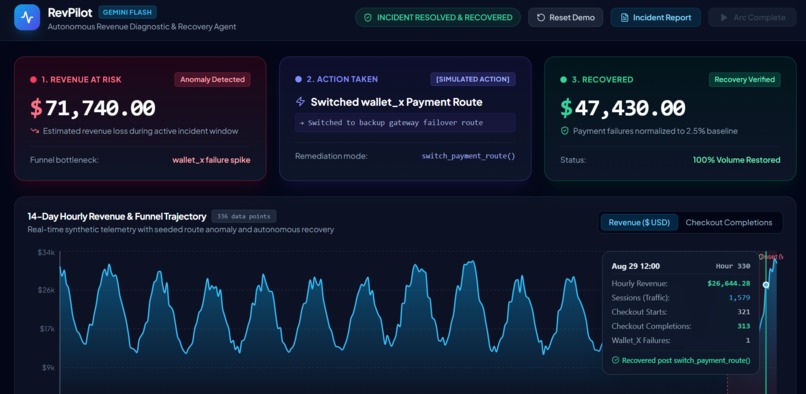
Task: Click the document icon in Incident Report
Action: point(625,17)
